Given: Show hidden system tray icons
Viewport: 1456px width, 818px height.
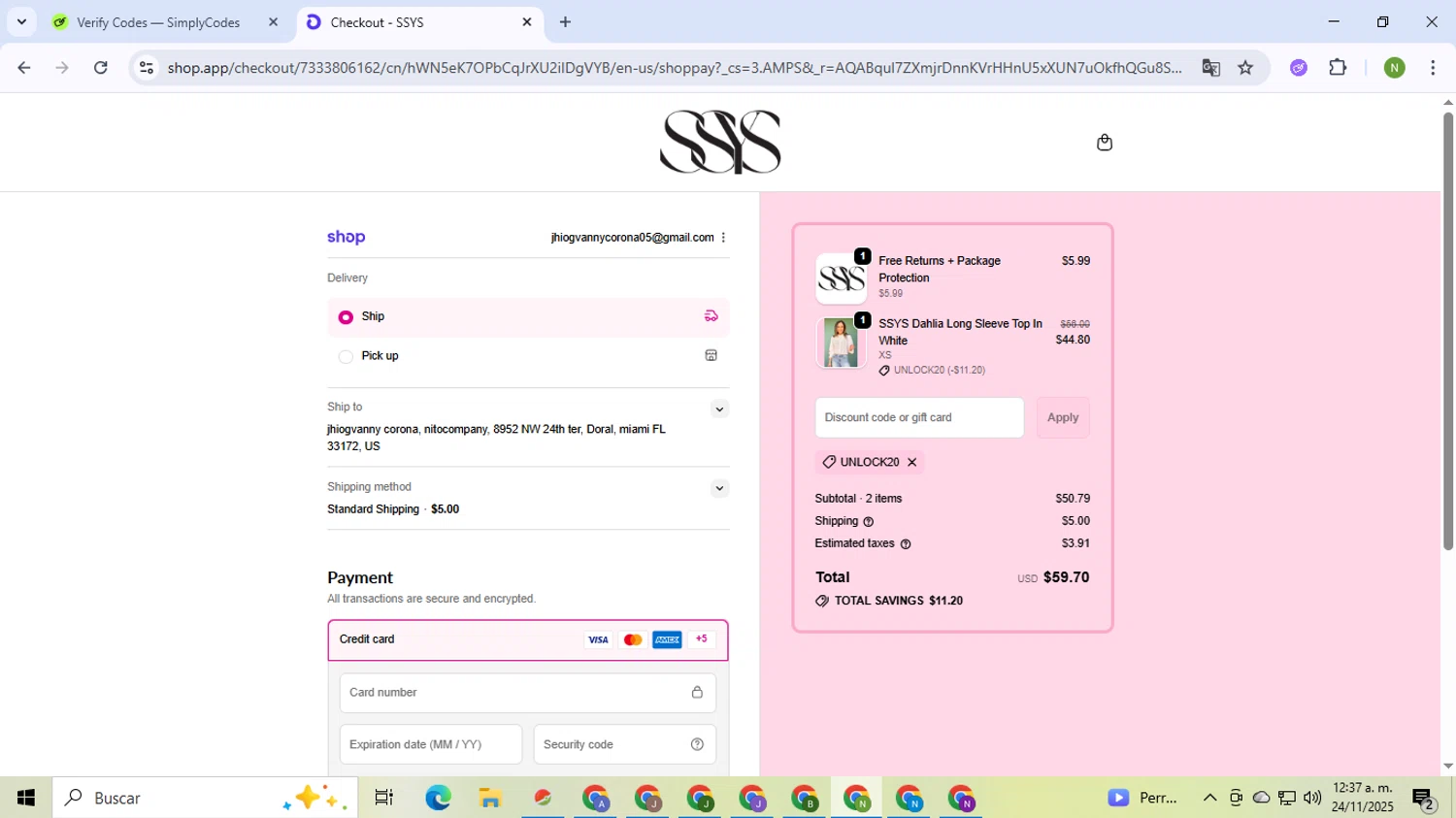Looking at the screenshot, I should pos(1209,798).
